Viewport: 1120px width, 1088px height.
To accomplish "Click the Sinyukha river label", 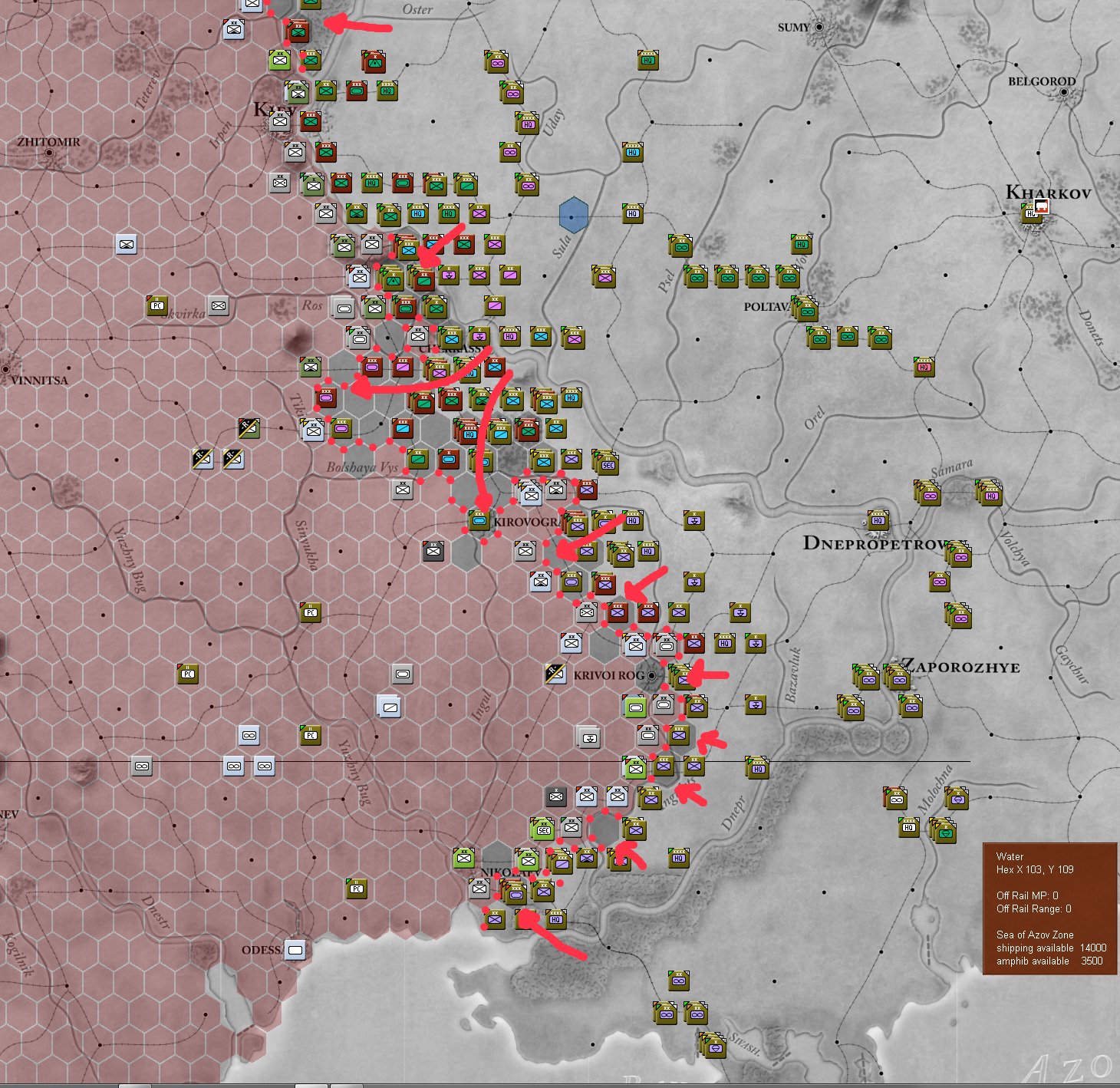I will 305,545.
